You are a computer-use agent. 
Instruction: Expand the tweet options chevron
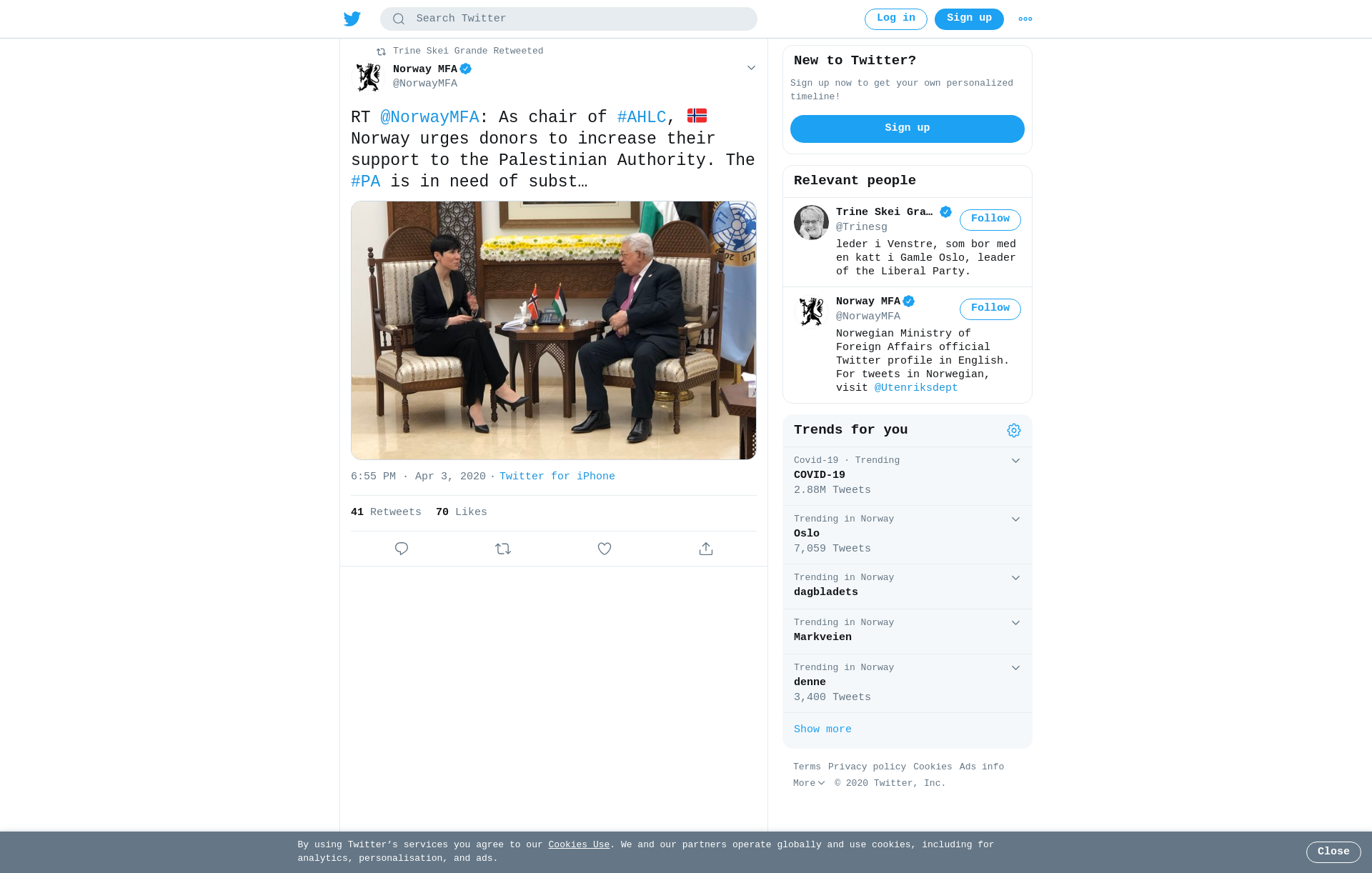(751, 68)
